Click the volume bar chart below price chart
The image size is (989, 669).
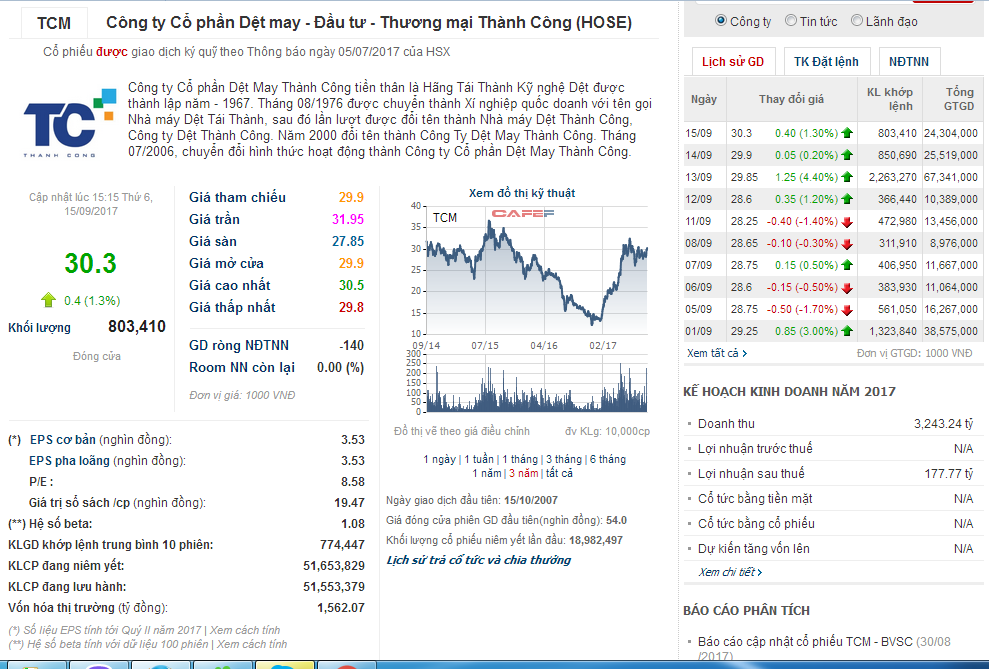[537, 383]
